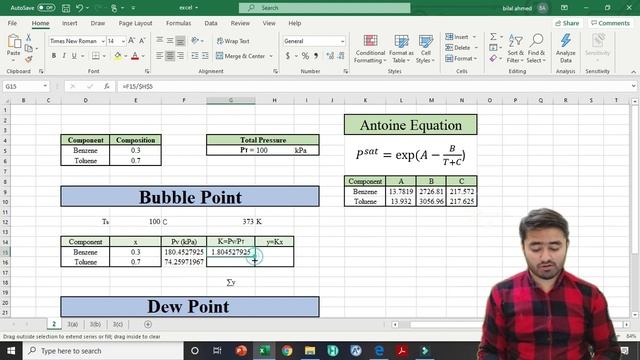Click the Insert Function fx icon
The height and width of the screenshot is (360, 640).
(107, 87)
